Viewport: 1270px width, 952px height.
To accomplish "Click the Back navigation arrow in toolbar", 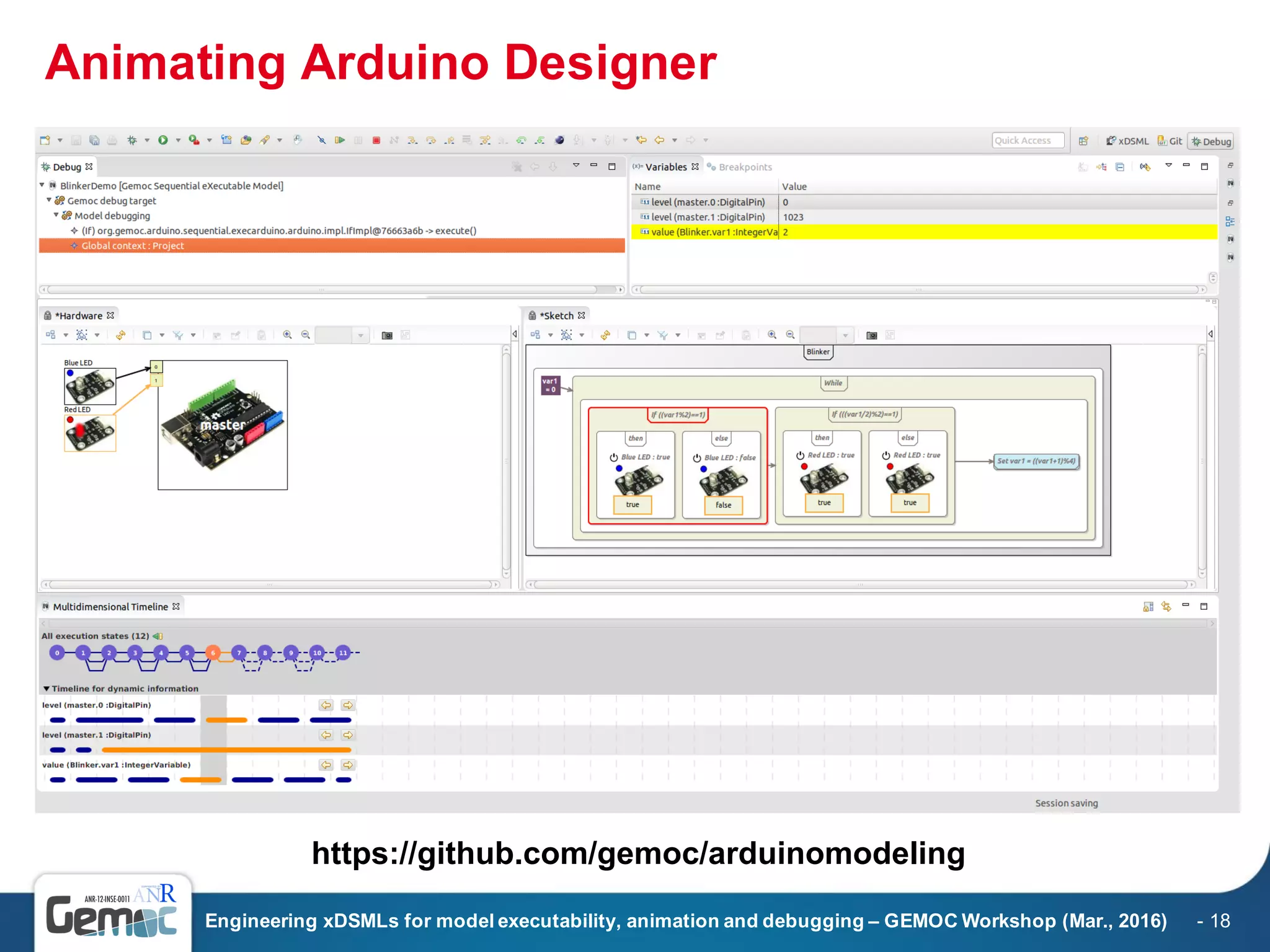I will [660, 140].
